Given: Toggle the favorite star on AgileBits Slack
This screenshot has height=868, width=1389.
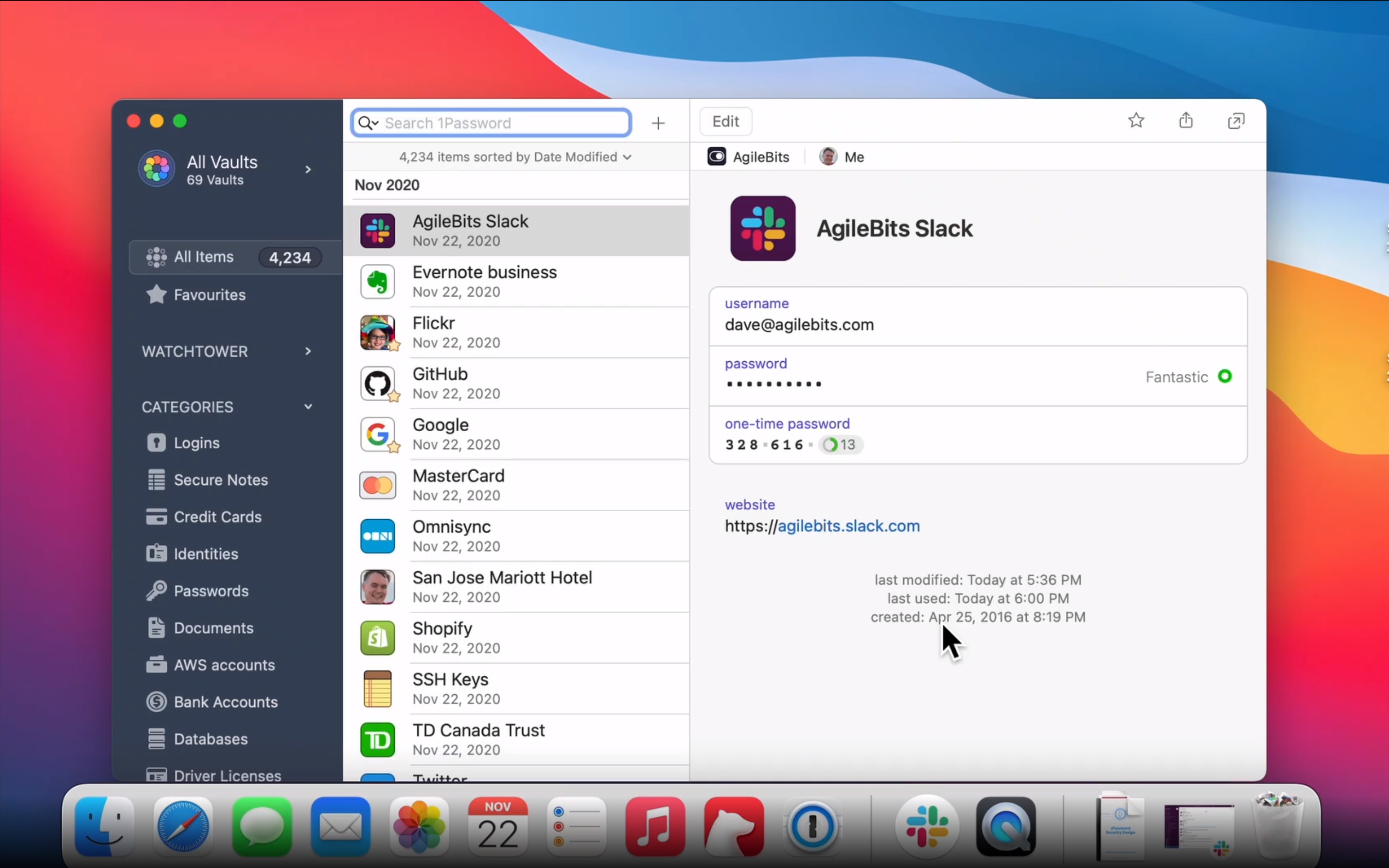Looking at the screenshot, I should coord(1136,120).
